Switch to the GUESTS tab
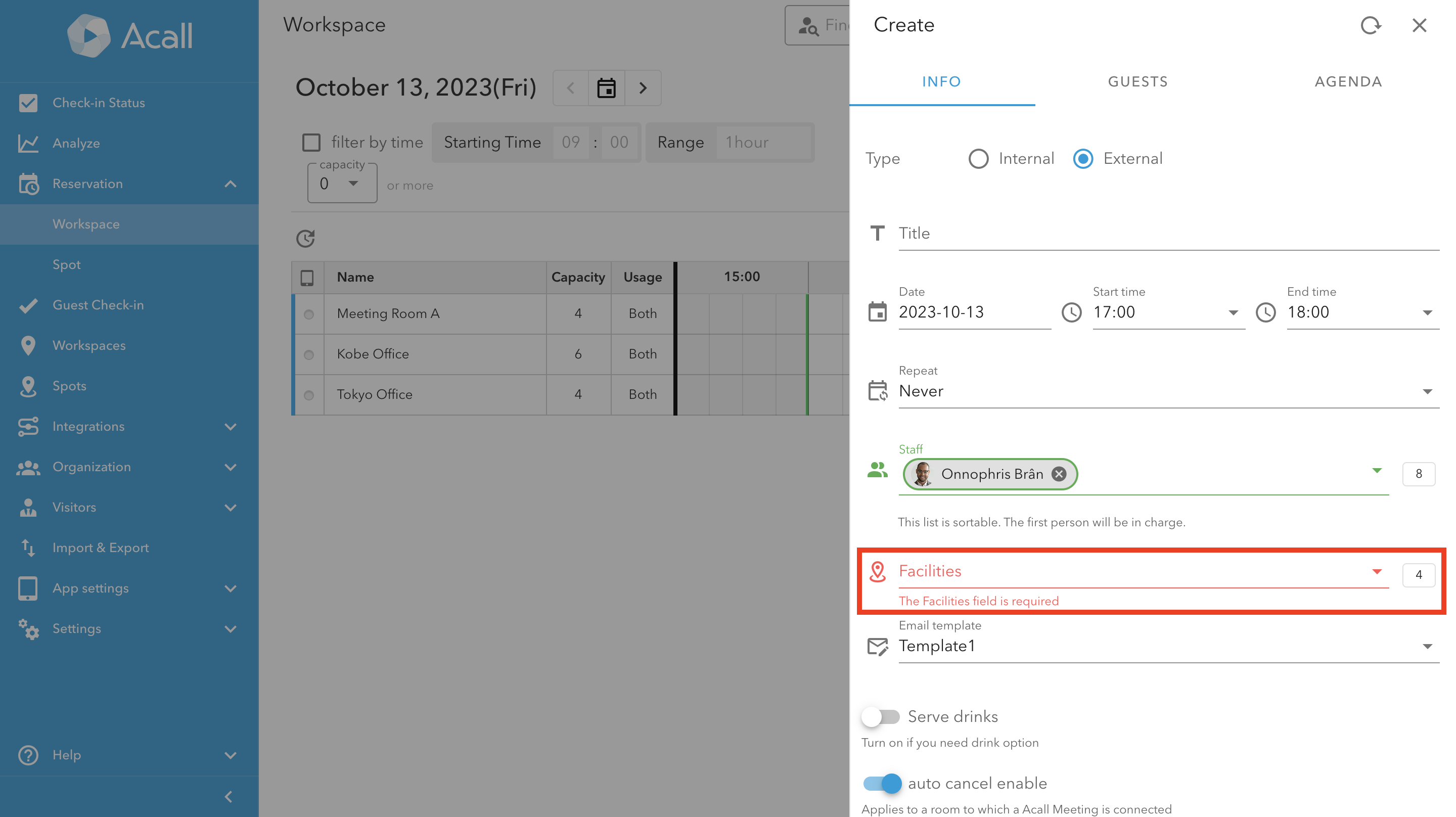This screenshot has width=1456, height=817. 1138,82
